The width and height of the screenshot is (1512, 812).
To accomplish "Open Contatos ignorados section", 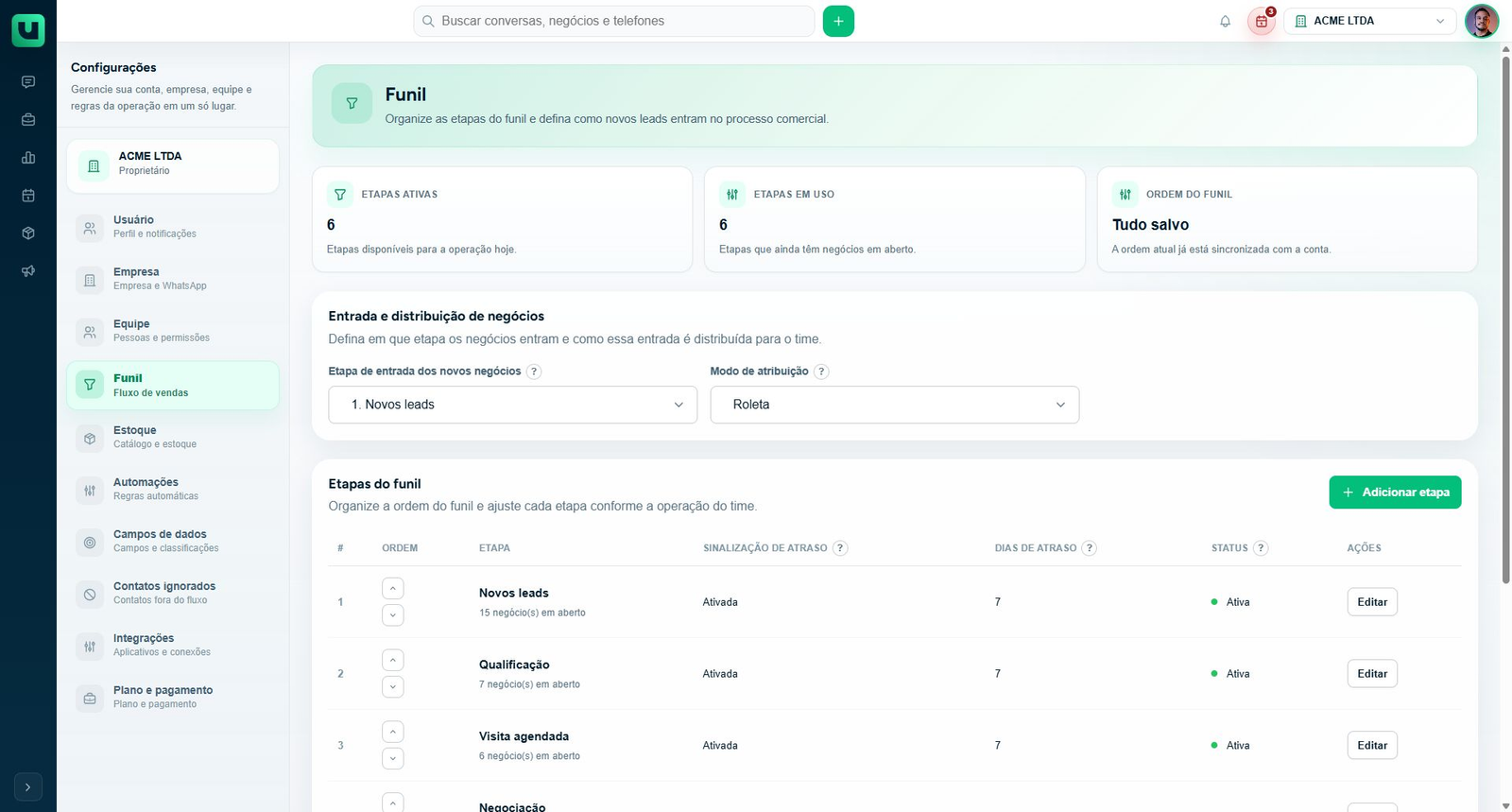I will pyautogui.click(x=173, y=593).
